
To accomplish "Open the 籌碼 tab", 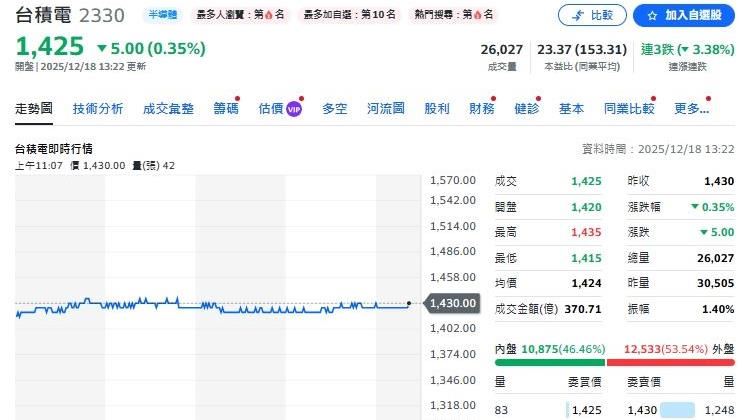I will 226,108.
